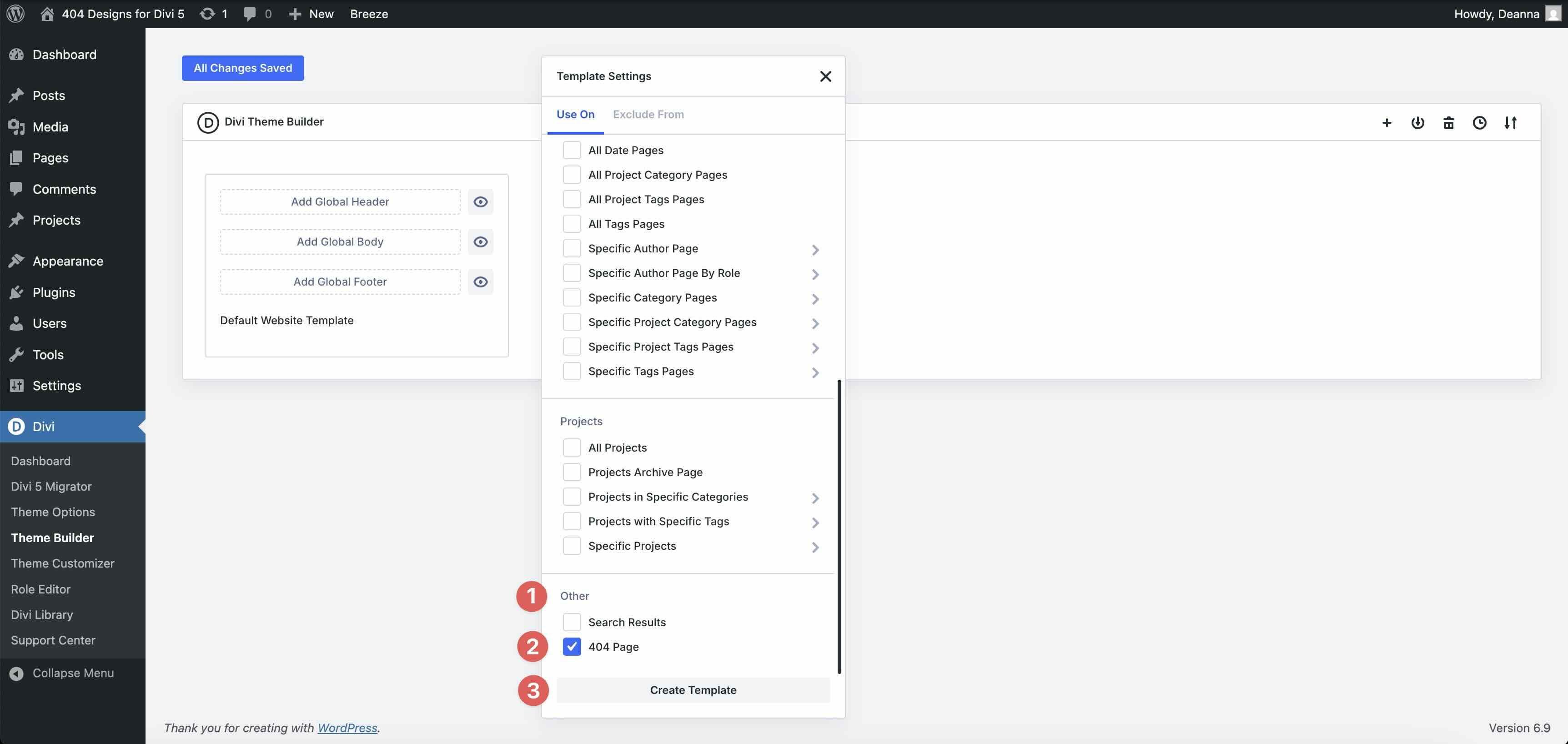Click the updates refresh icon in admin bar
The height and width of the screenshot is (744, 1568).
207,13
